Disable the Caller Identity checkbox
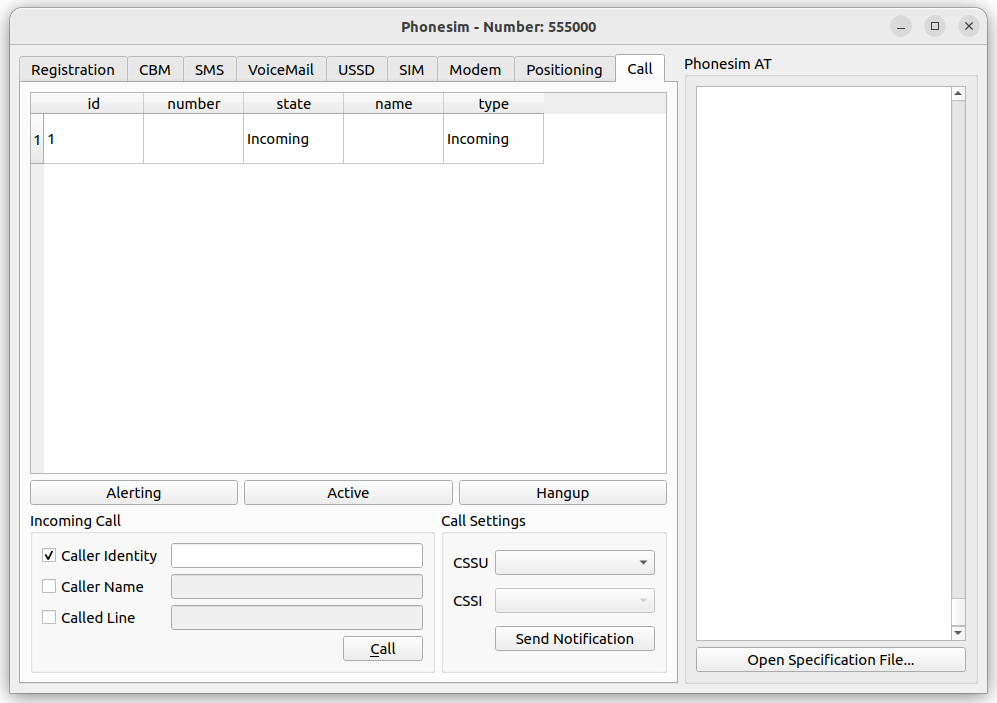Viewport: 997px width, 703px height. [48, 555]
